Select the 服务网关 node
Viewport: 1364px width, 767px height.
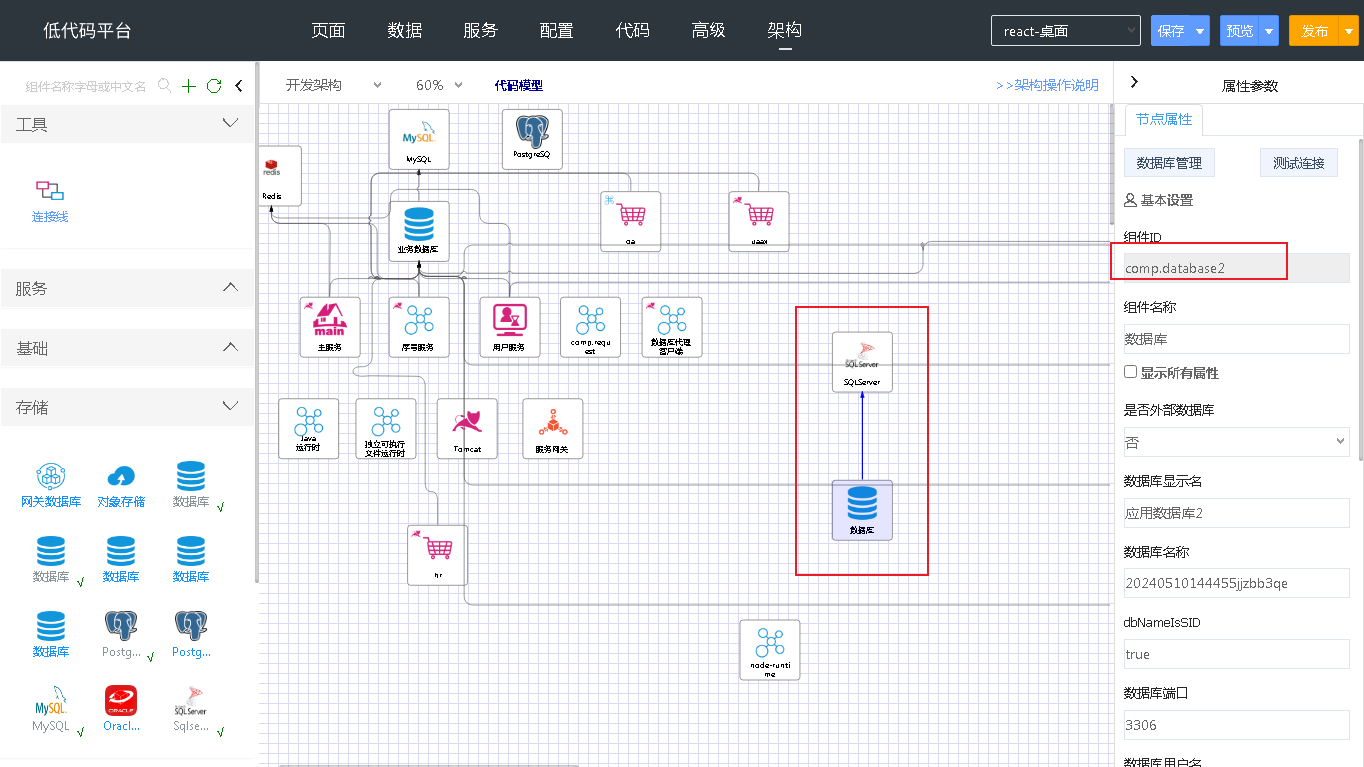pos(553,429)
